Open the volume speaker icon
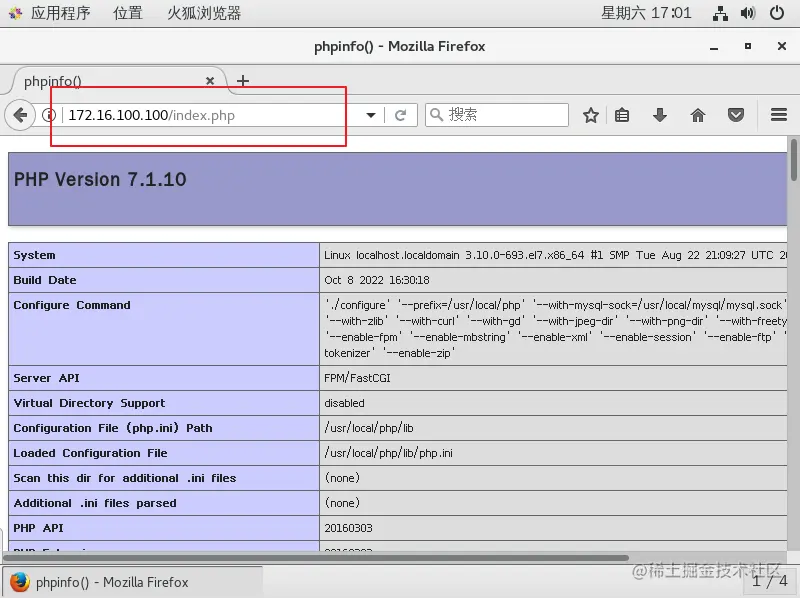Viewport: 800px width, 598px height. 748,13
